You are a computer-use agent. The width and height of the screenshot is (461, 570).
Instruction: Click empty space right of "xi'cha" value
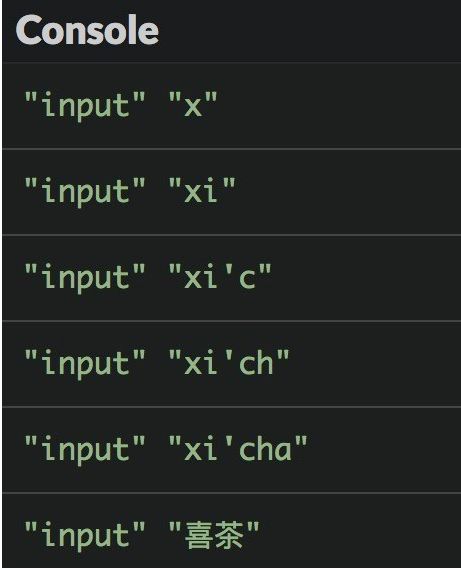385,449
